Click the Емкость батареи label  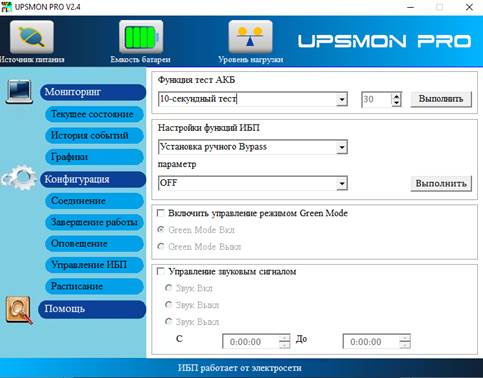point(140,60)
